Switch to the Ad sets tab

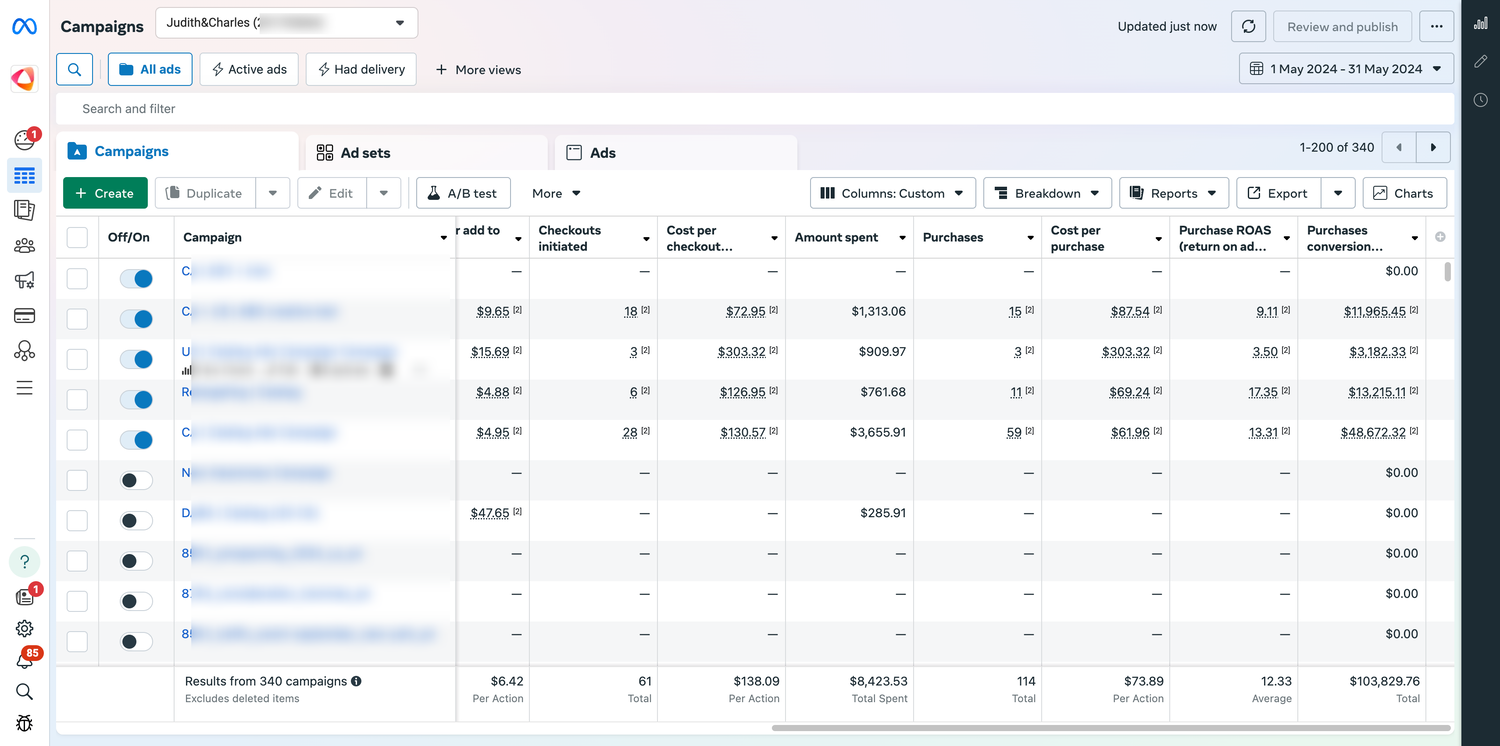tap(427, 153)
